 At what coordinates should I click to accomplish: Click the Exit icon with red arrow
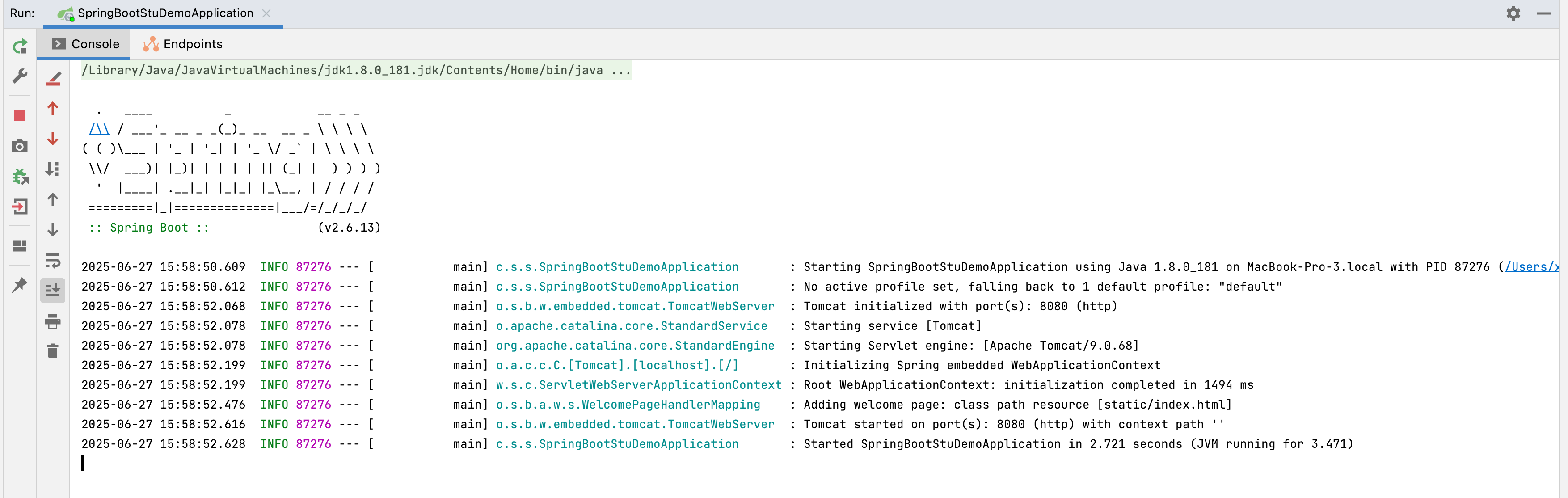[20, 207]
